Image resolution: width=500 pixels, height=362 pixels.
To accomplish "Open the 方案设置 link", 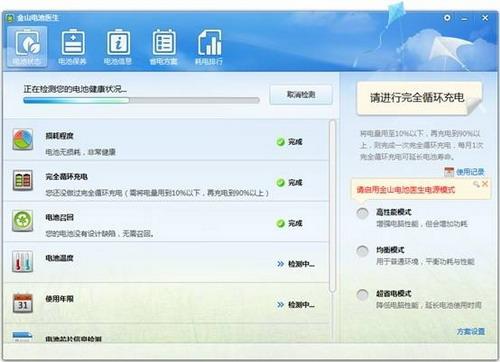I will click(x=470, y=331).
